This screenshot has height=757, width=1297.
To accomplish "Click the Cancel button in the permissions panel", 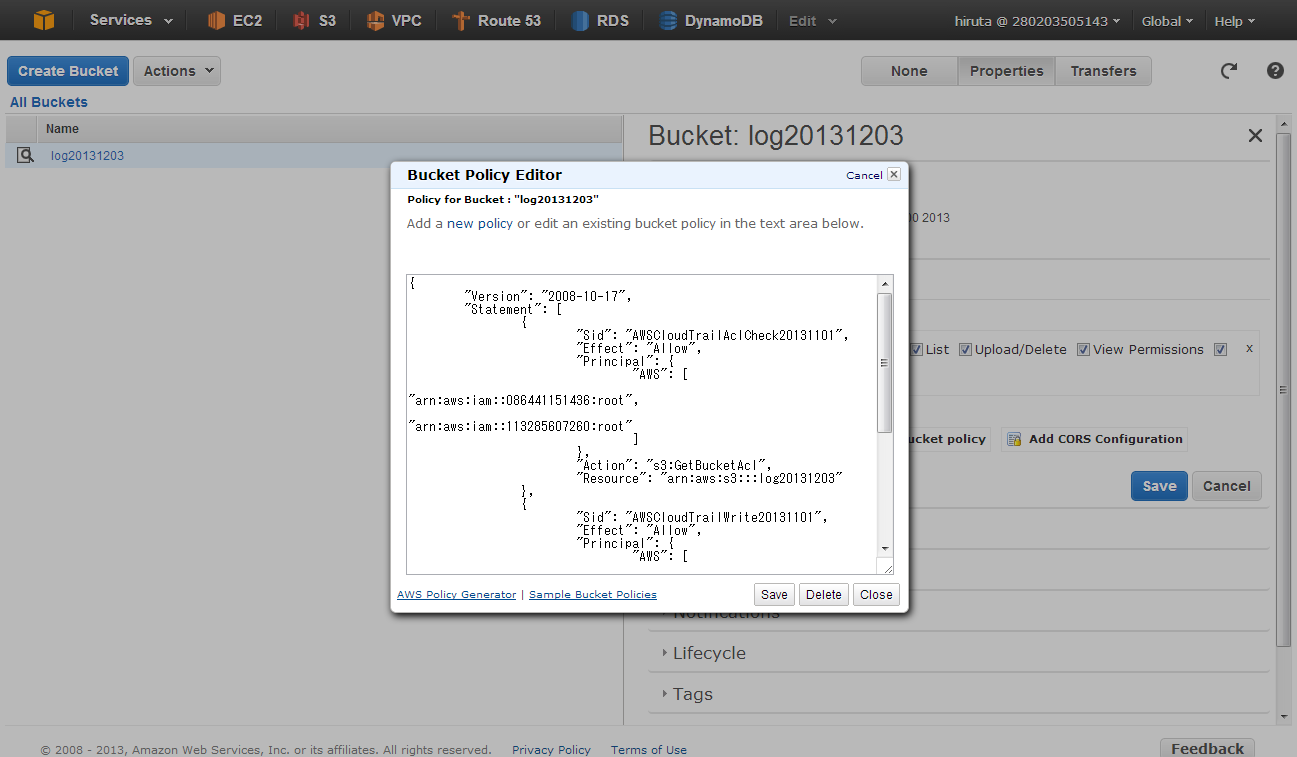I will point(1226,486).
